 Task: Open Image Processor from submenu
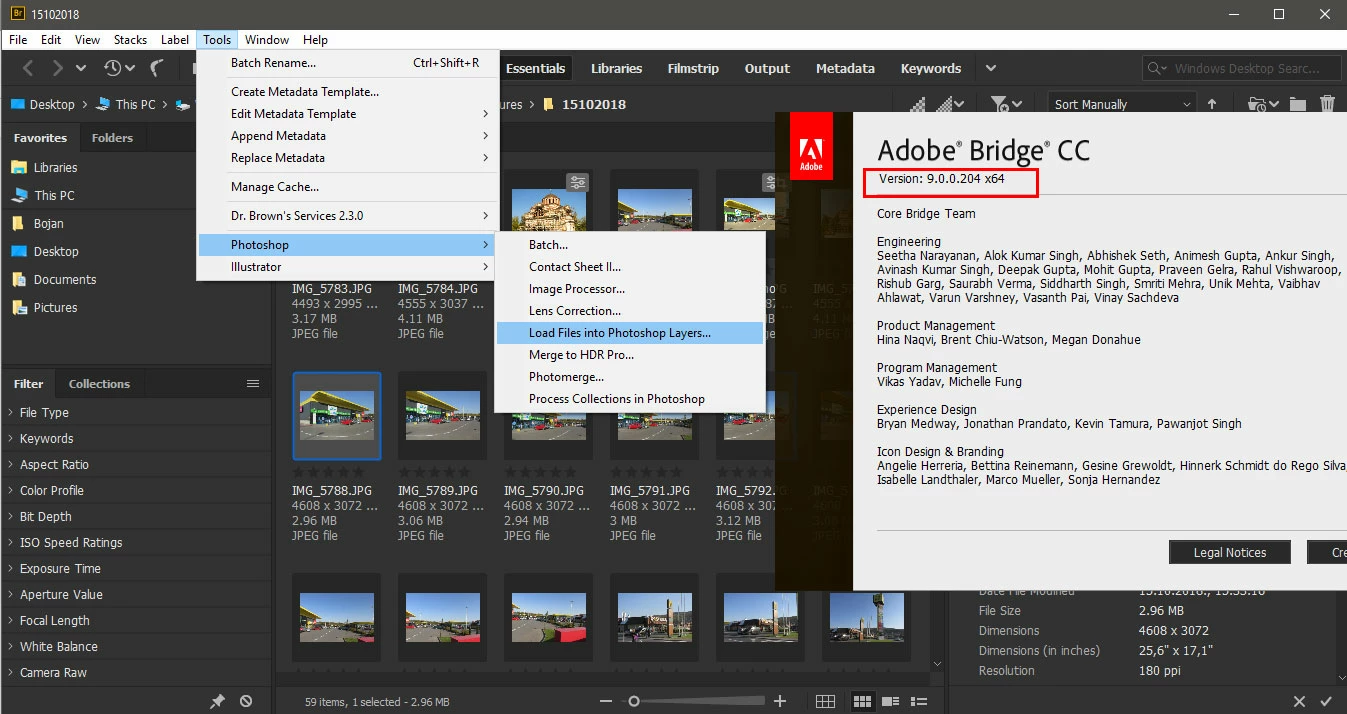coord(629,289)
